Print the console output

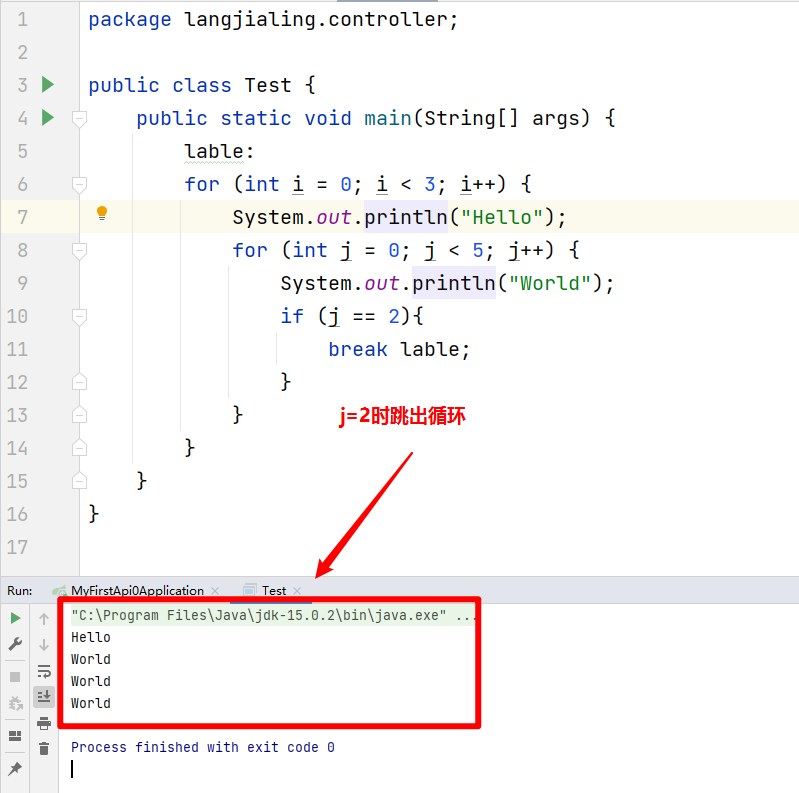pos(44,723)
